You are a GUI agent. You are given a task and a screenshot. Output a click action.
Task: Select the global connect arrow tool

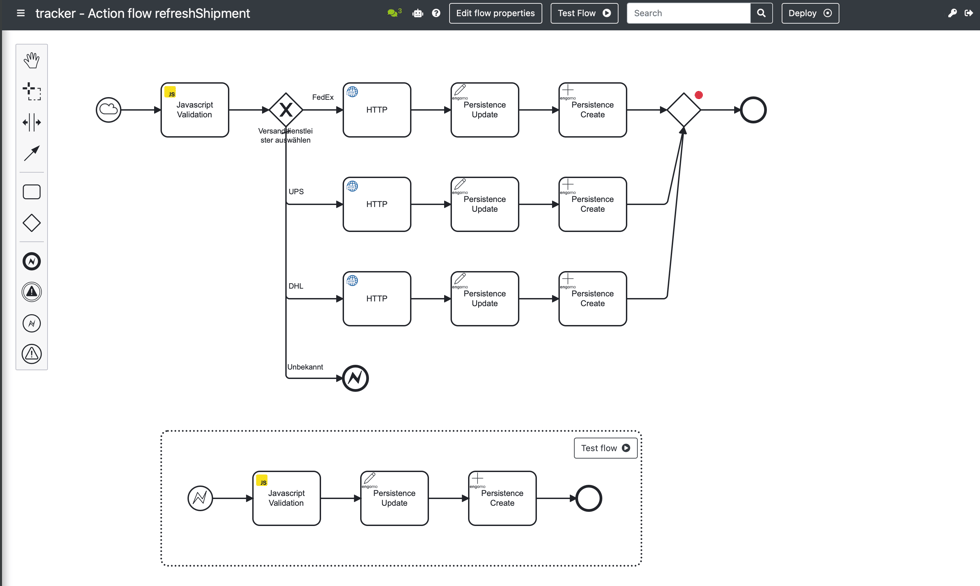(x=32, y=153)
